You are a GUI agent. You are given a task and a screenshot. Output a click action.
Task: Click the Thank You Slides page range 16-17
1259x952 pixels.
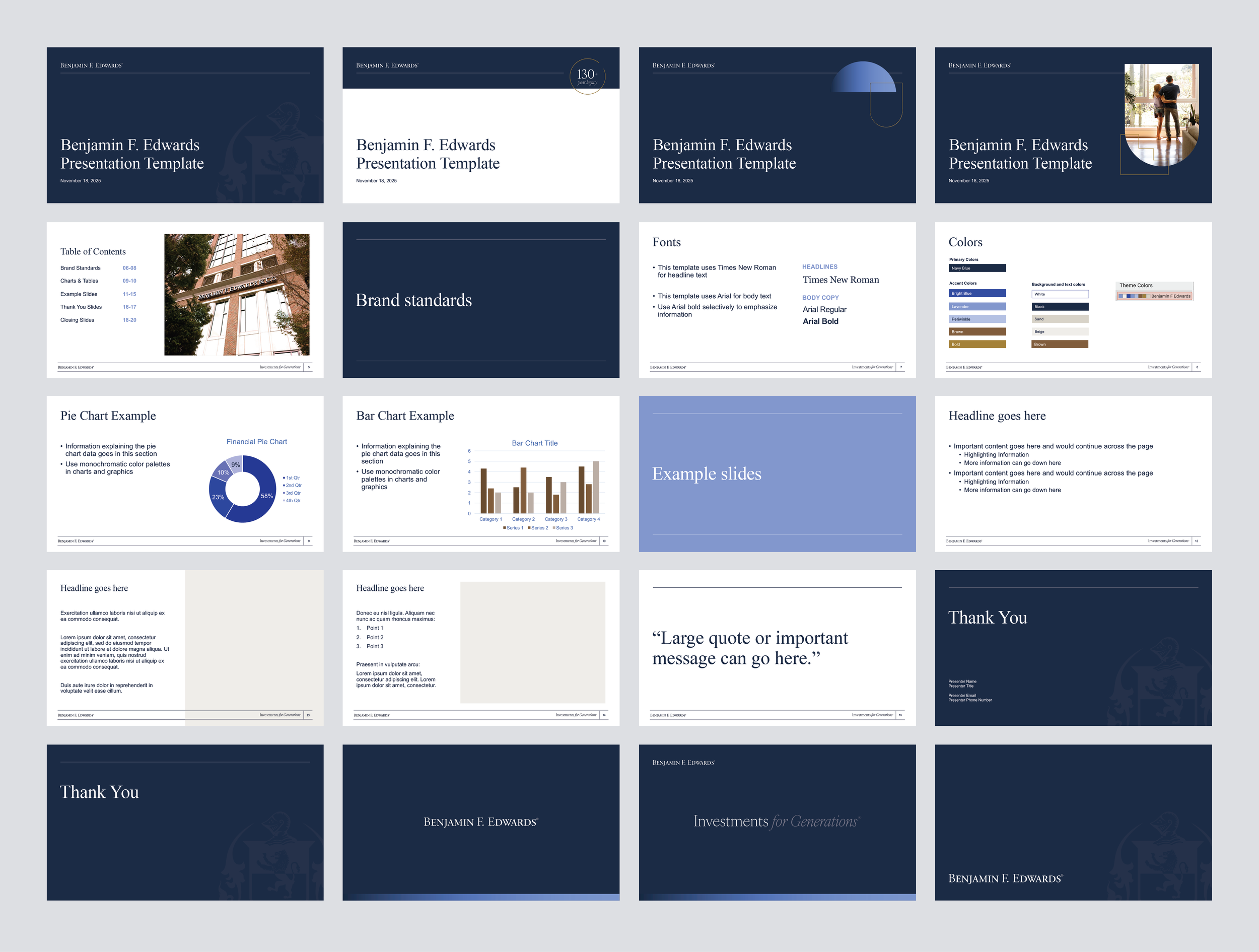(x=129, y=307)
